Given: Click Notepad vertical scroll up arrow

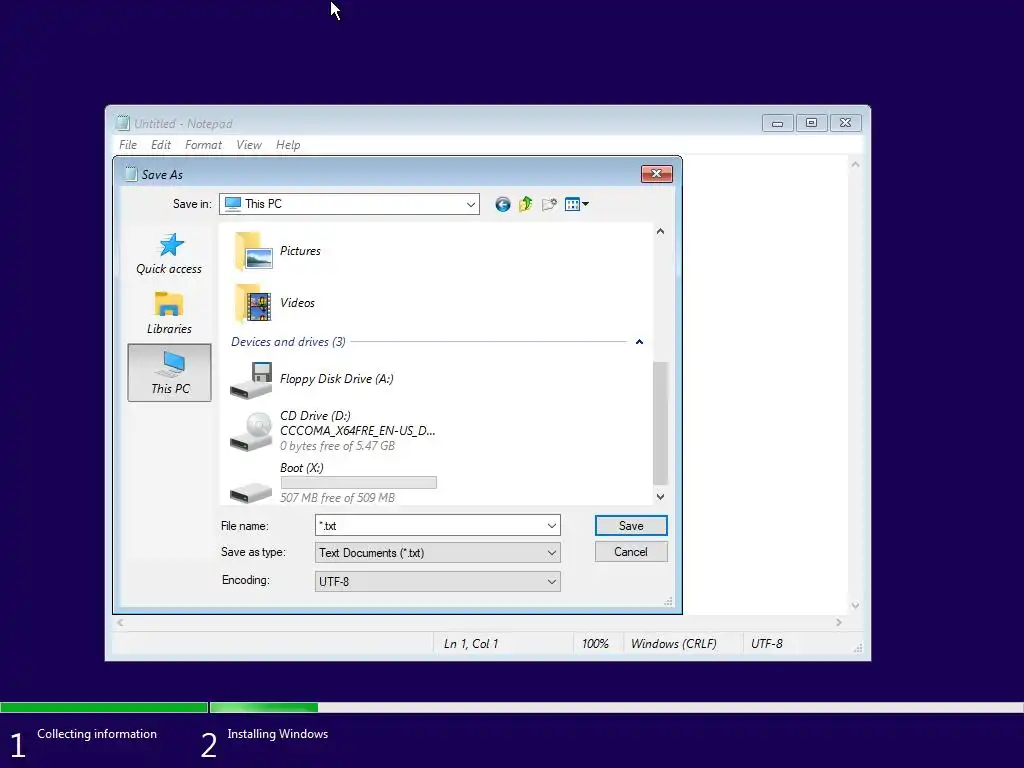Looking at the screenshot, I should [x=855, y=165].
